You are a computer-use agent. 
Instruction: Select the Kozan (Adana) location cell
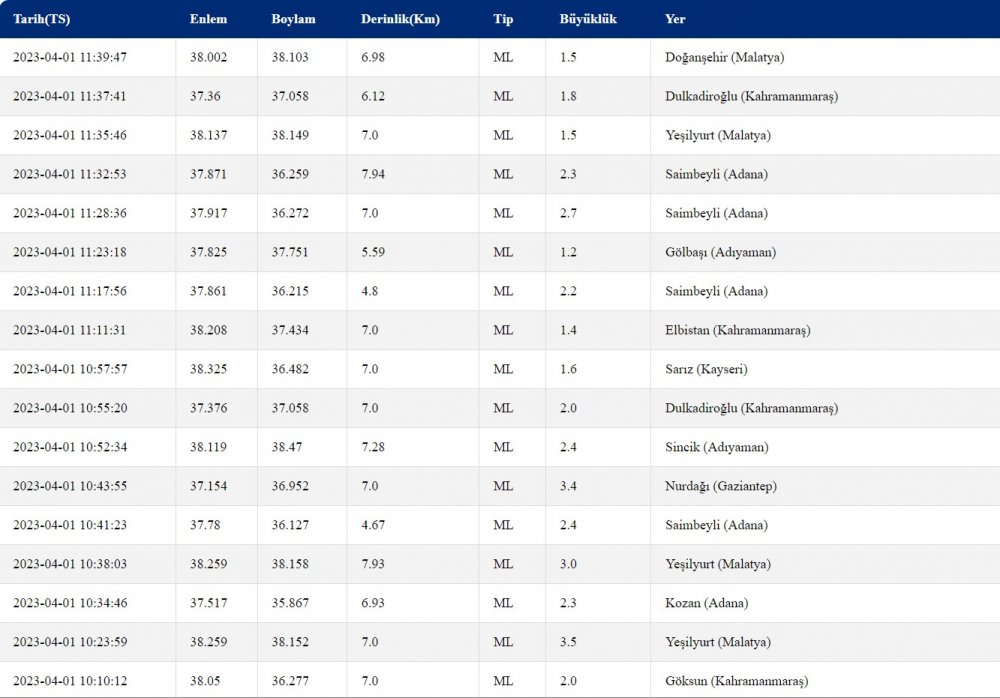pos(706,603)
